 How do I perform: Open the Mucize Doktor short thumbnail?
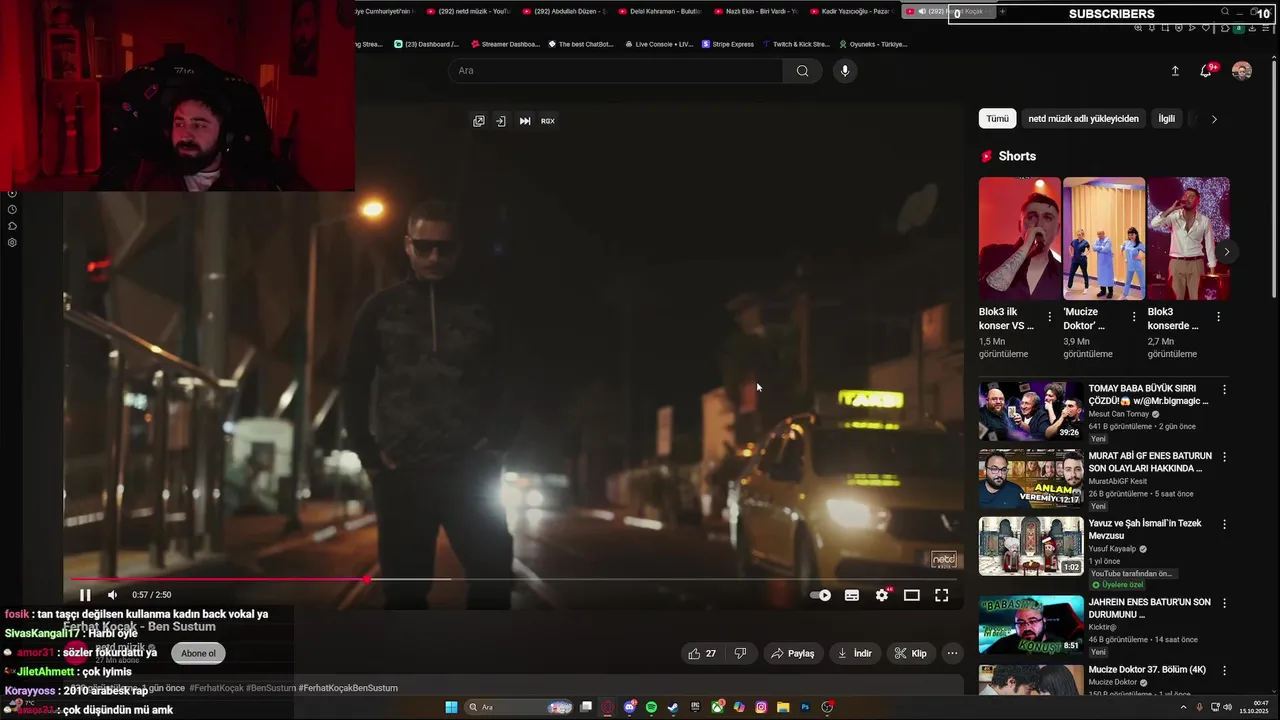pyautogui.click(x=1104, y=238)
